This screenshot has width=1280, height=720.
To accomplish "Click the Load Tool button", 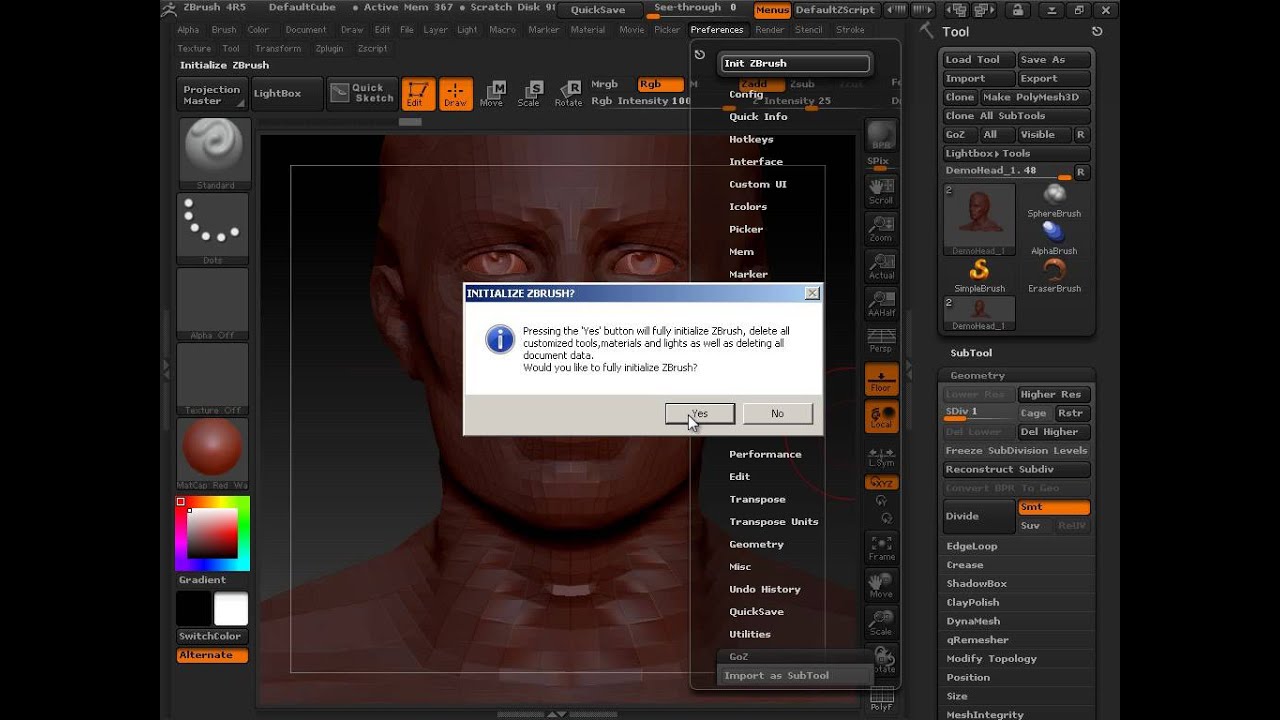I will click(x=979, y=60).
